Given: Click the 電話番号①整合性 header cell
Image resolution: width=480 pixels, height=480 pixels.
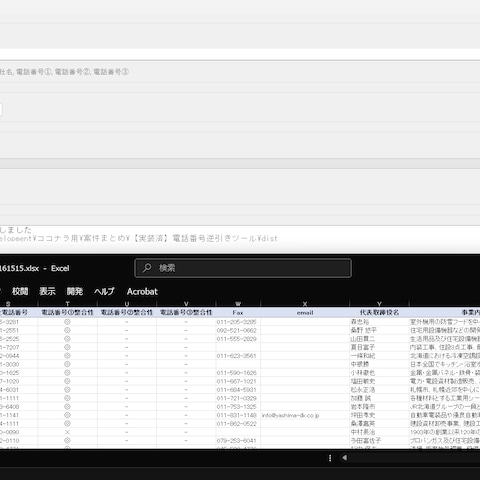Looking at the screenshot, I should pyautogui.click(x=67, y=312).
